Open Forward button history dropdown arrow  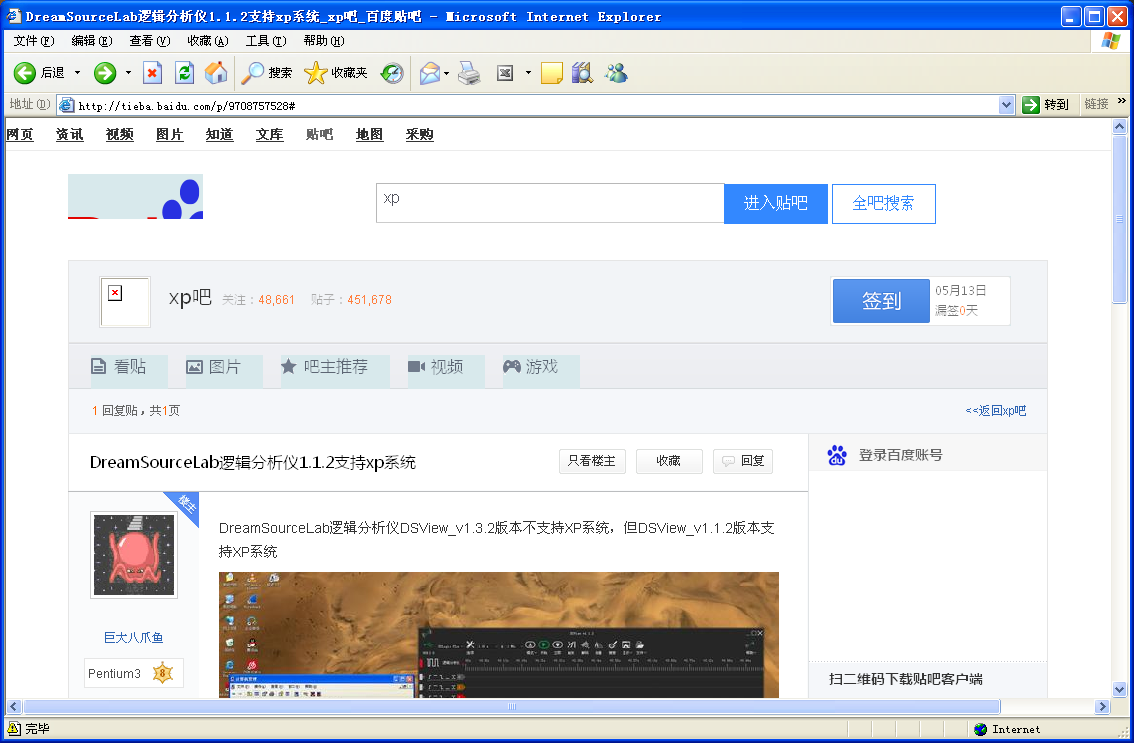click(x=128, y=72)
